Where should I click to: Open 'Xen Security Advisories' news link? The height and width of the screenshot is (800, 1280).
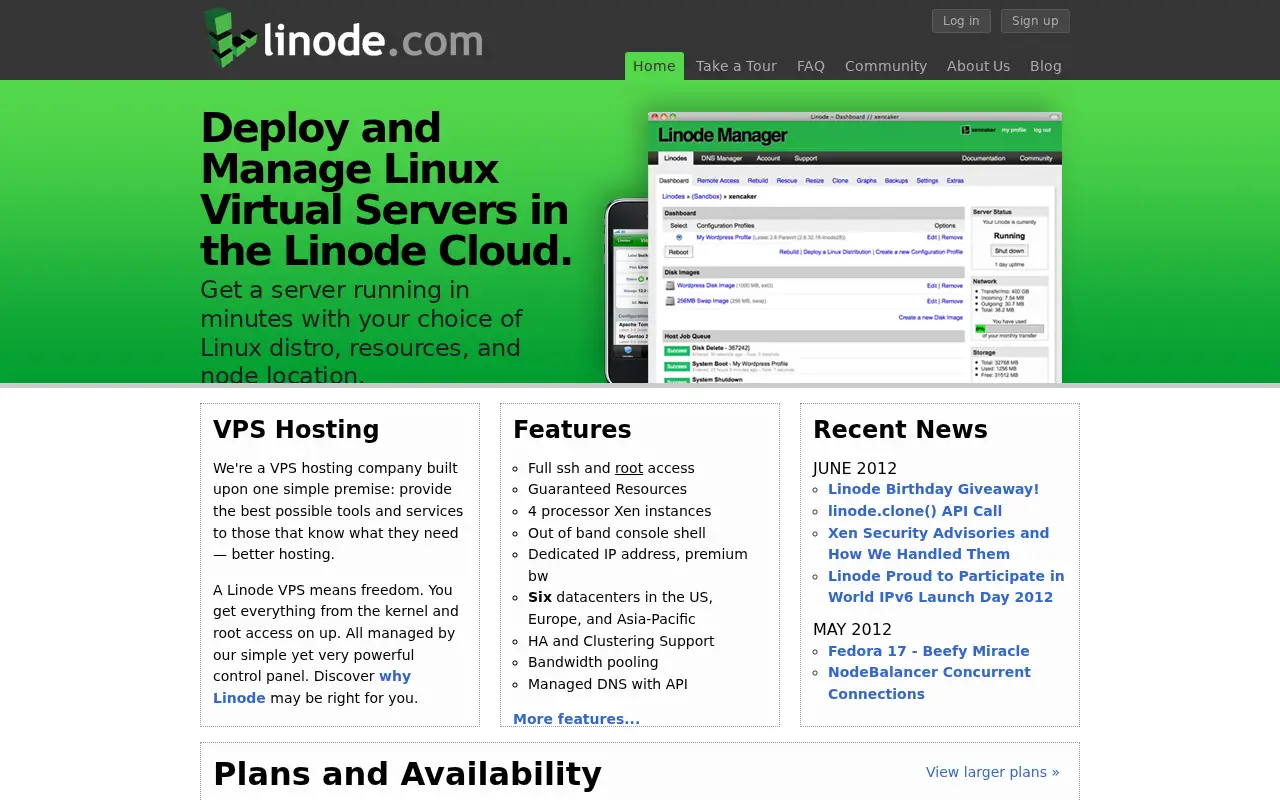coord(938,543)
